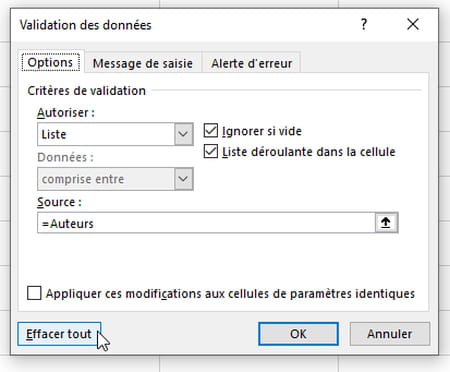
Task: Cancel using the Annuler button
Action: pyautogui.click(x=390, y=334)
